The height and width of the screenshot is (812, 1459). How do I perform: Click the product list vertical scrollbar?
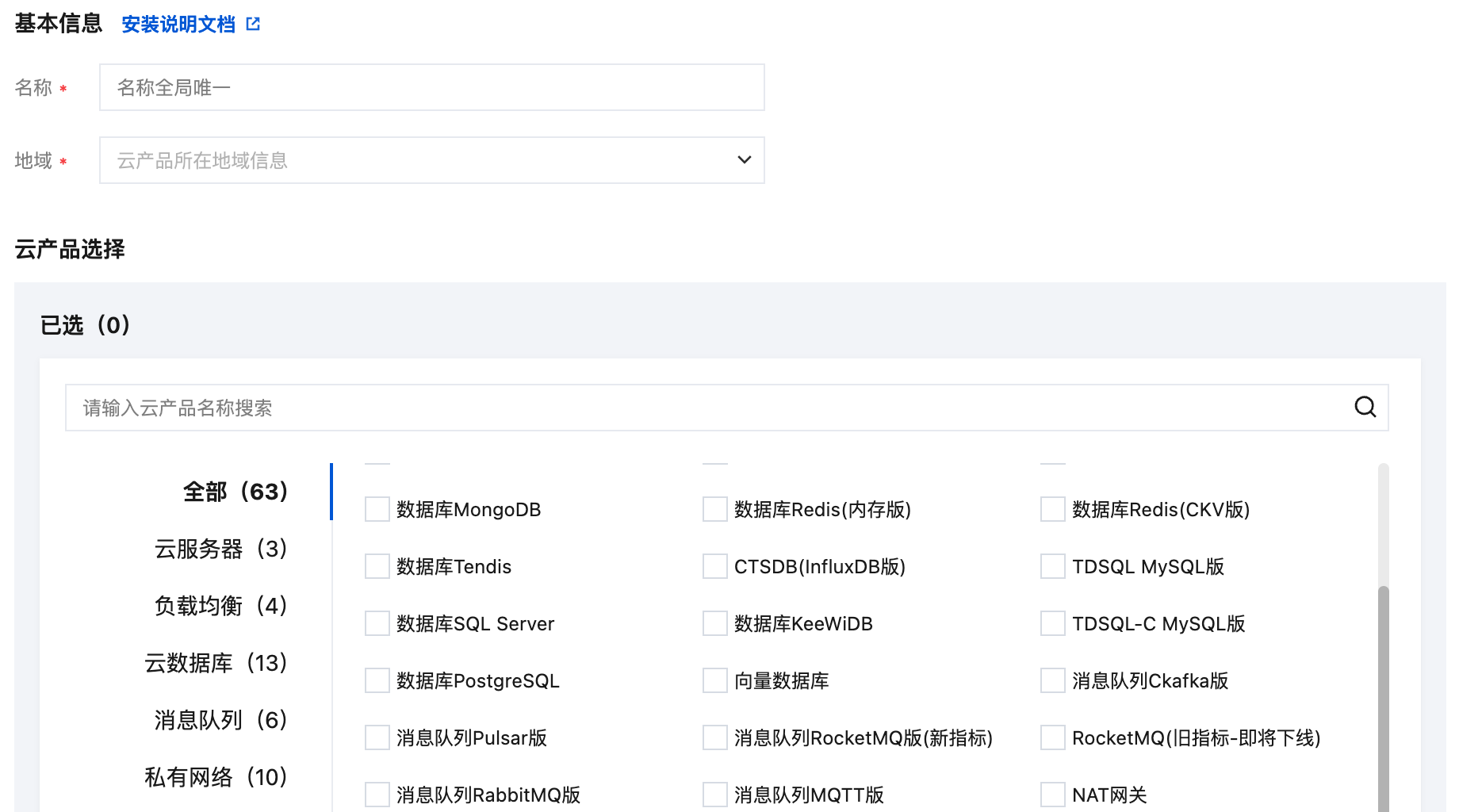pyautogui.click(x=1383, y=698)
